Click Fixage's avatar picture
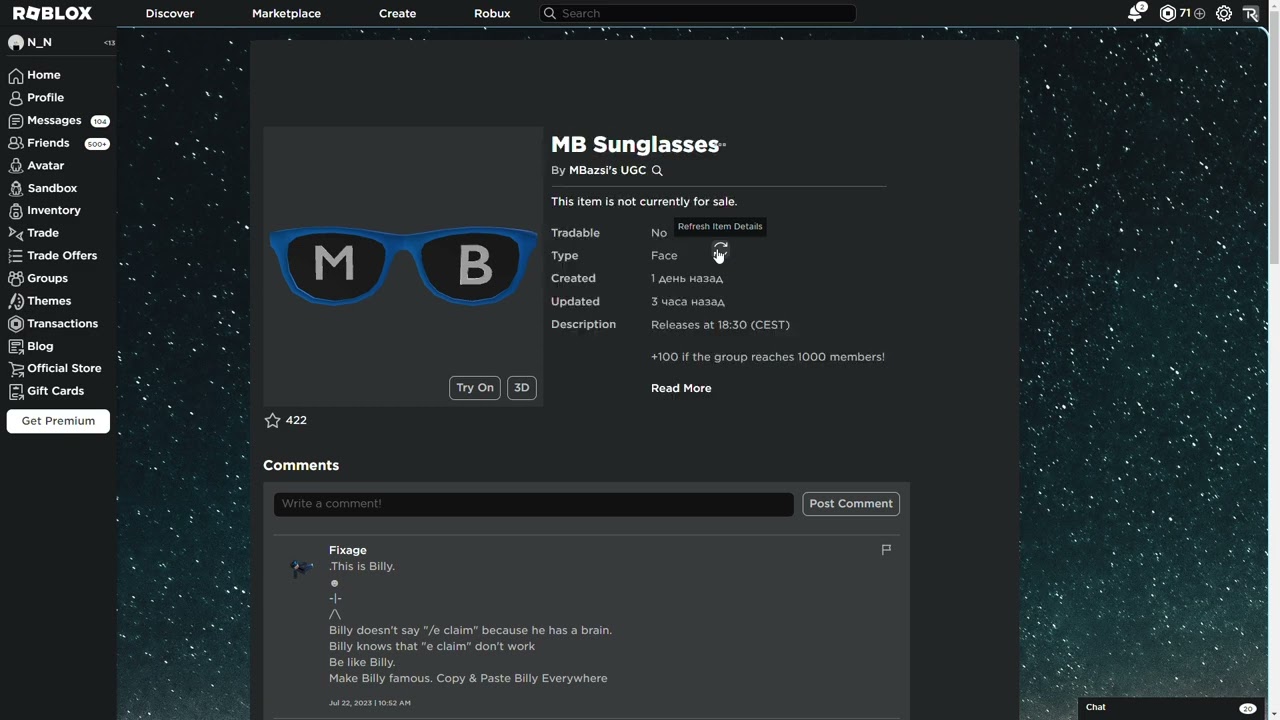The height and width of the screenshot is (720, 1280). (x=301, y=568)
